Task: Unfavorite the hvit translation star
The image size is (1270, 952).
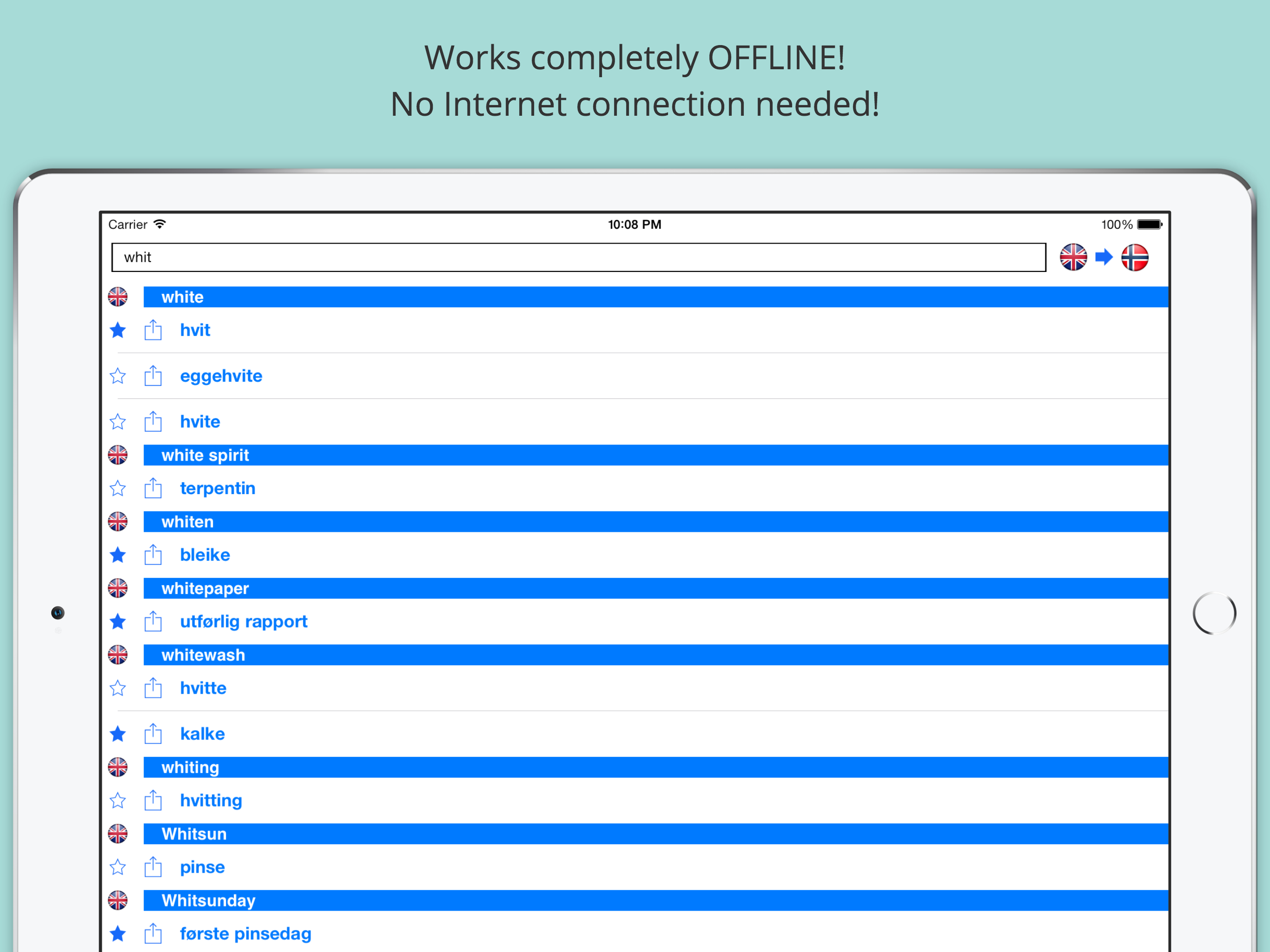Action: (x=118, y=330)
